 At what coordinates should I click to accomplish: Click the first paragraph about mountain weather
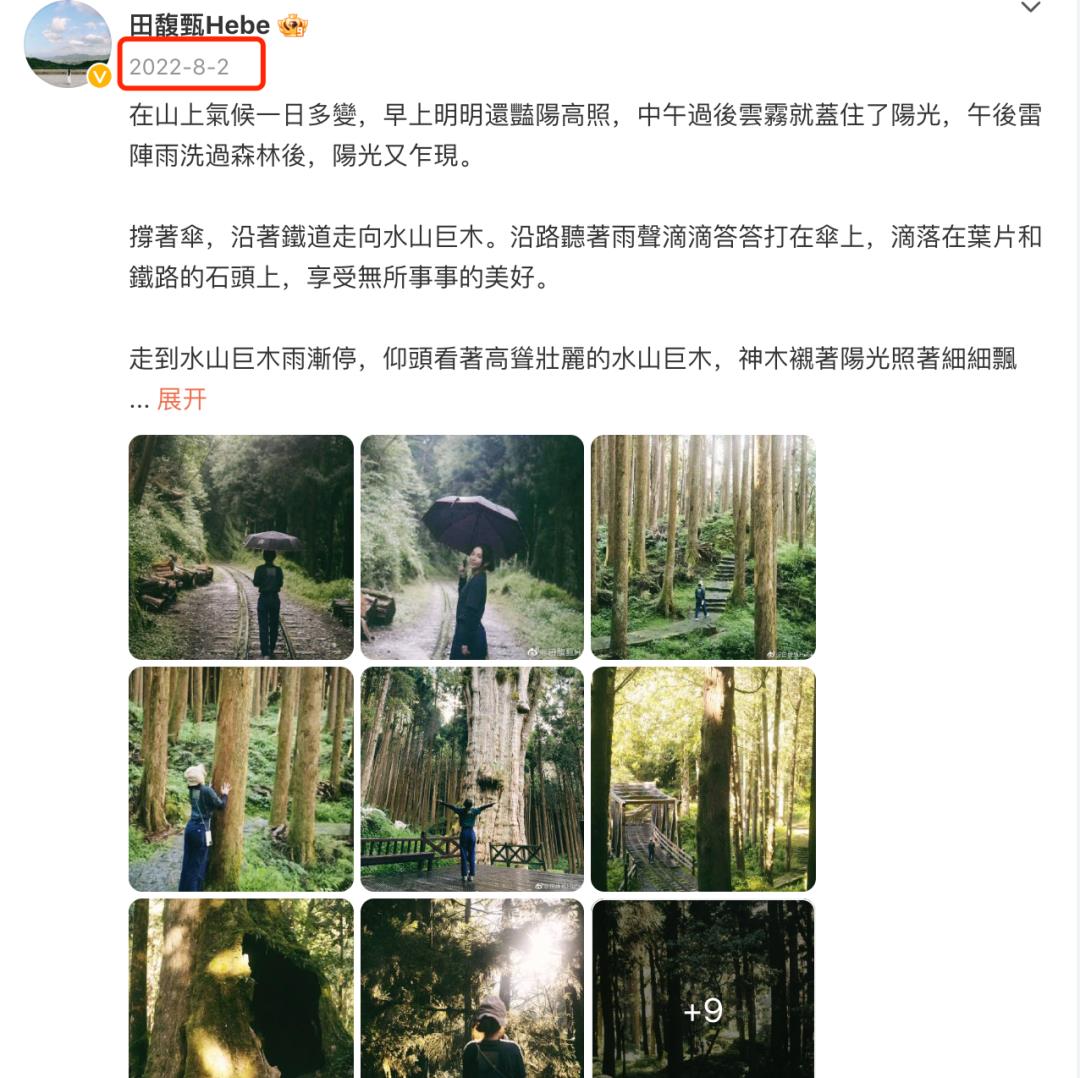pos(585,135)
